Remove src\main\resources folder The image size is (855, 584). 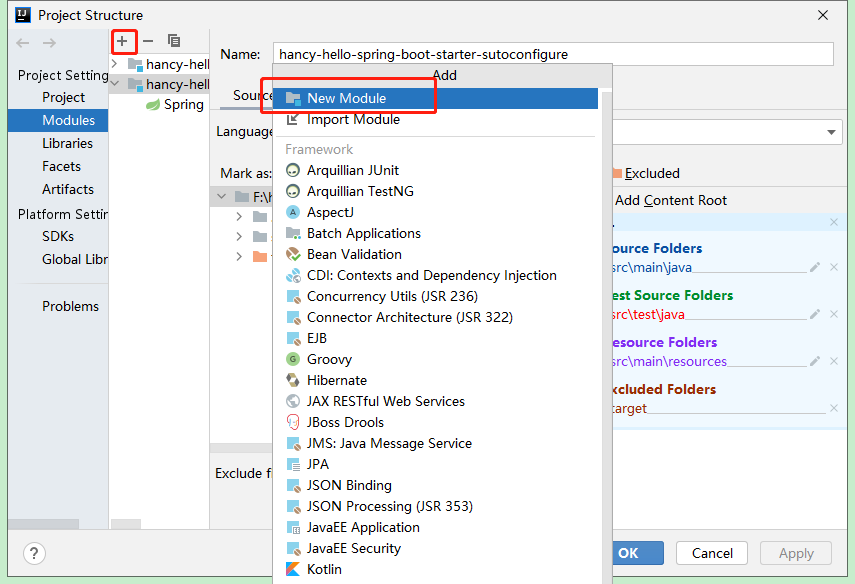click(x=834, y=361)
